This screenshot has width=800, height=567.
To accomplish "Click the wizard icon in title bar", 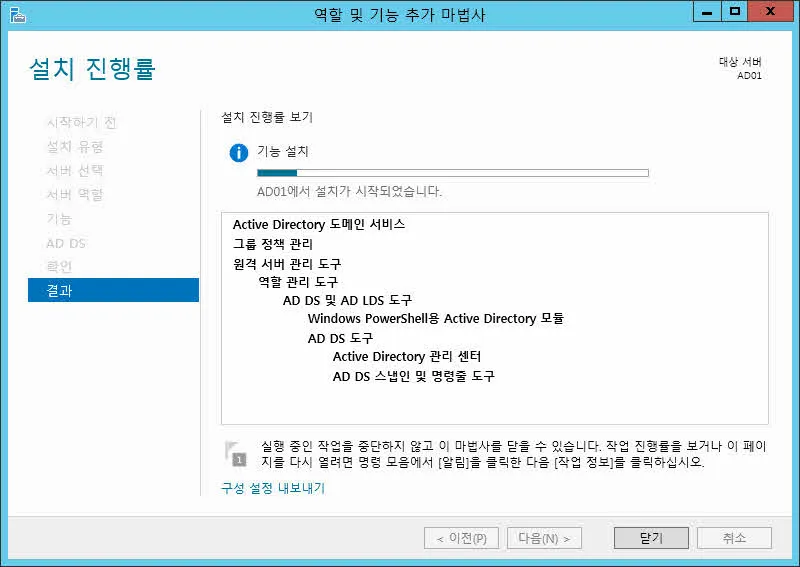I will (17, 14).
